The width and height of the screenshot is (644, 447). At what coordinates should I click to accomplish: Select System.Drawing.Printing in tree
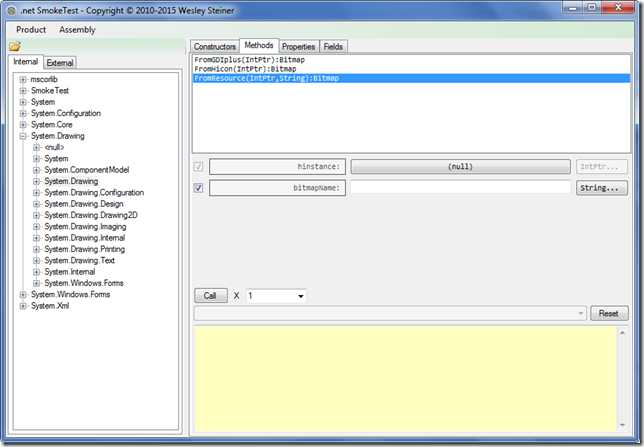(85, 249)
